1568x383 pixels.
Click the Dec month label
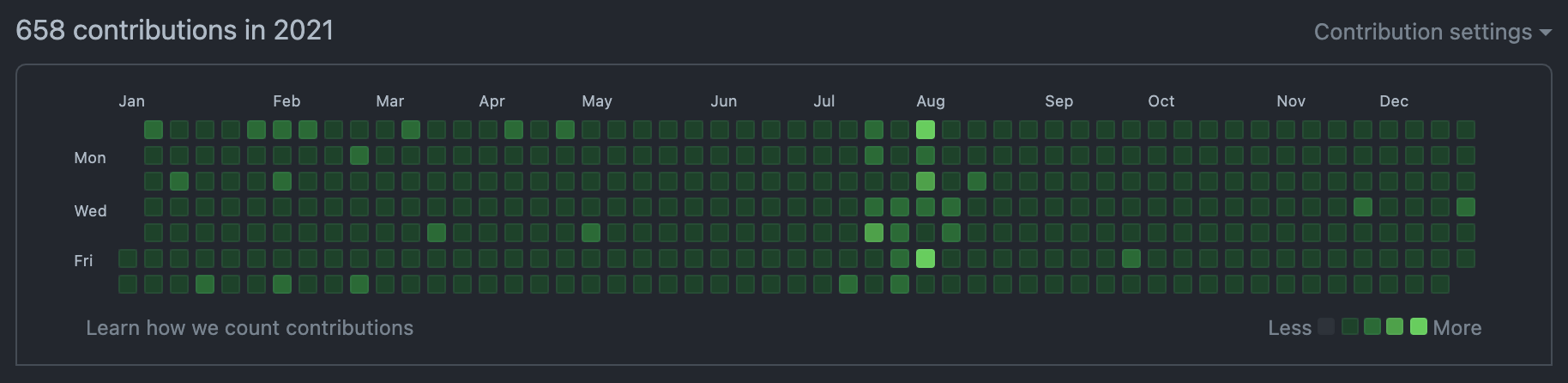(x=1394, y=101)
